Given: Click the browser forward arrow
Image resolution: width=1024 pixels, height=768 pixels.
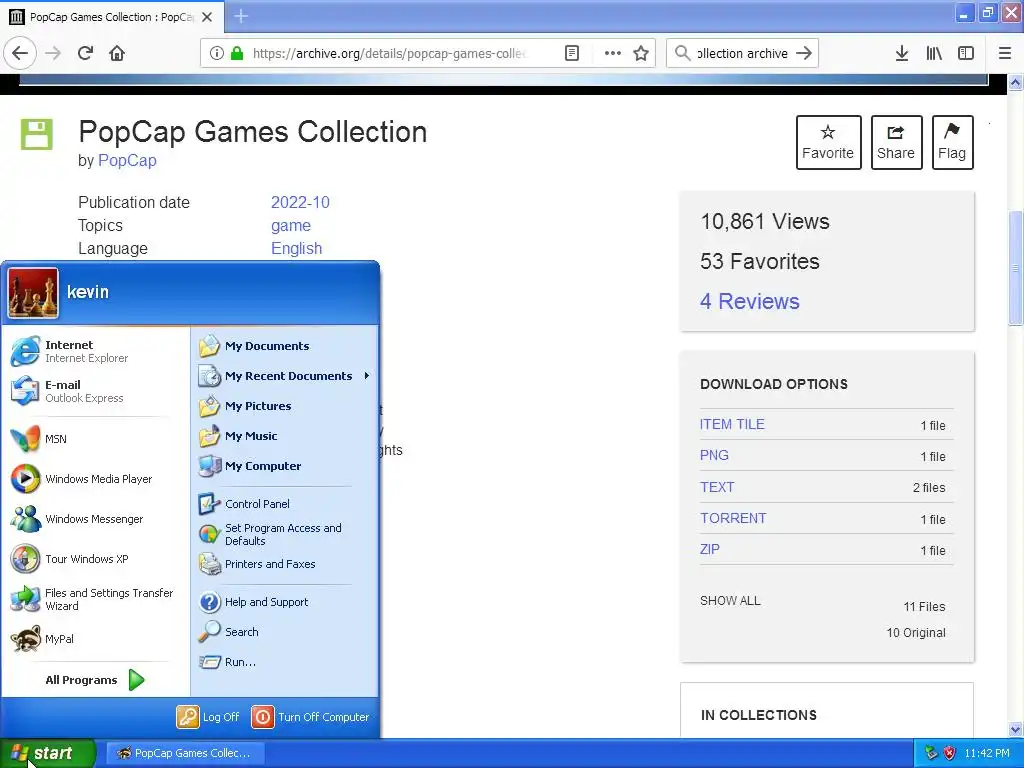Looking at the screenshot, I should click(53, 53).
